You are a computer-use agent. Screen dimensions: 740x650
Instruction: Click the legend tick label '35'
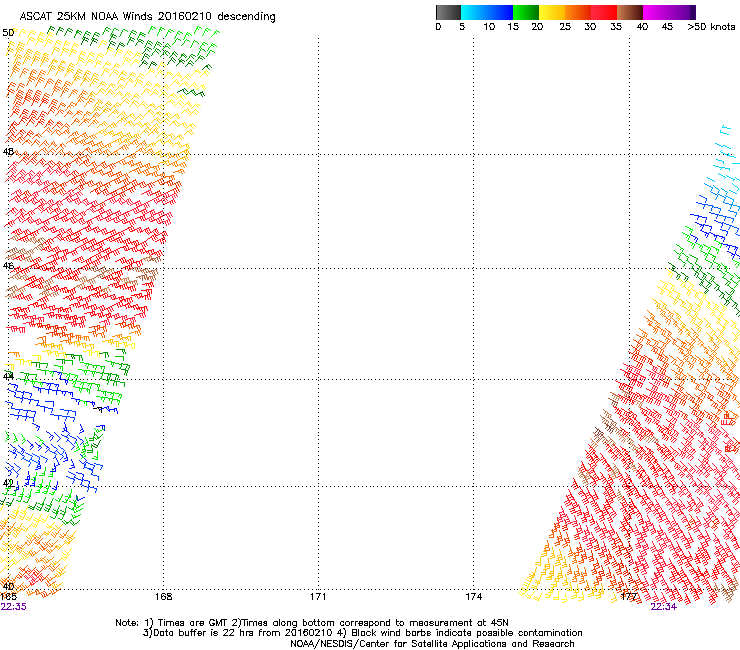coord(616,27)
